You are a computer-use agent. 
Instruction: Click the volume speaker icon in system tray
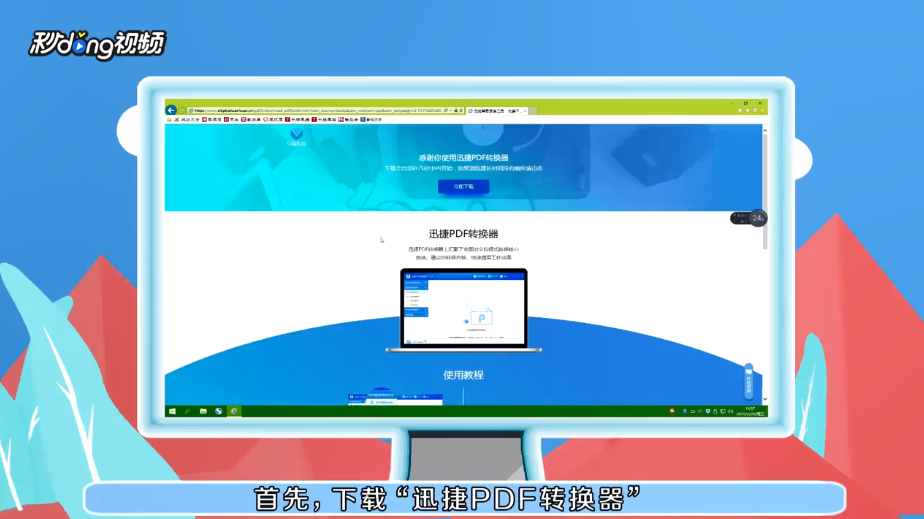click(731, 411)
